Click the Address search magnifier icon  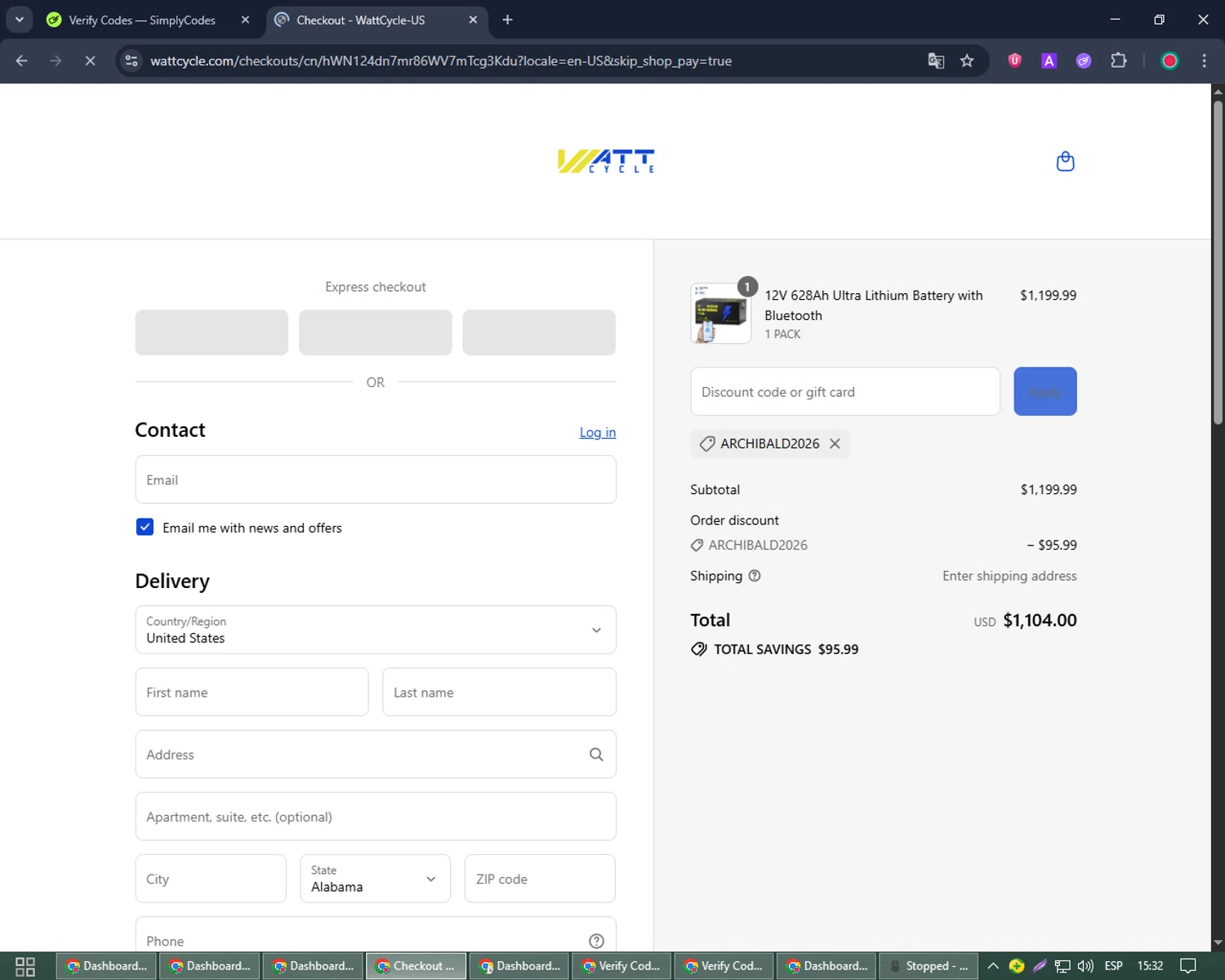point(596,755)
